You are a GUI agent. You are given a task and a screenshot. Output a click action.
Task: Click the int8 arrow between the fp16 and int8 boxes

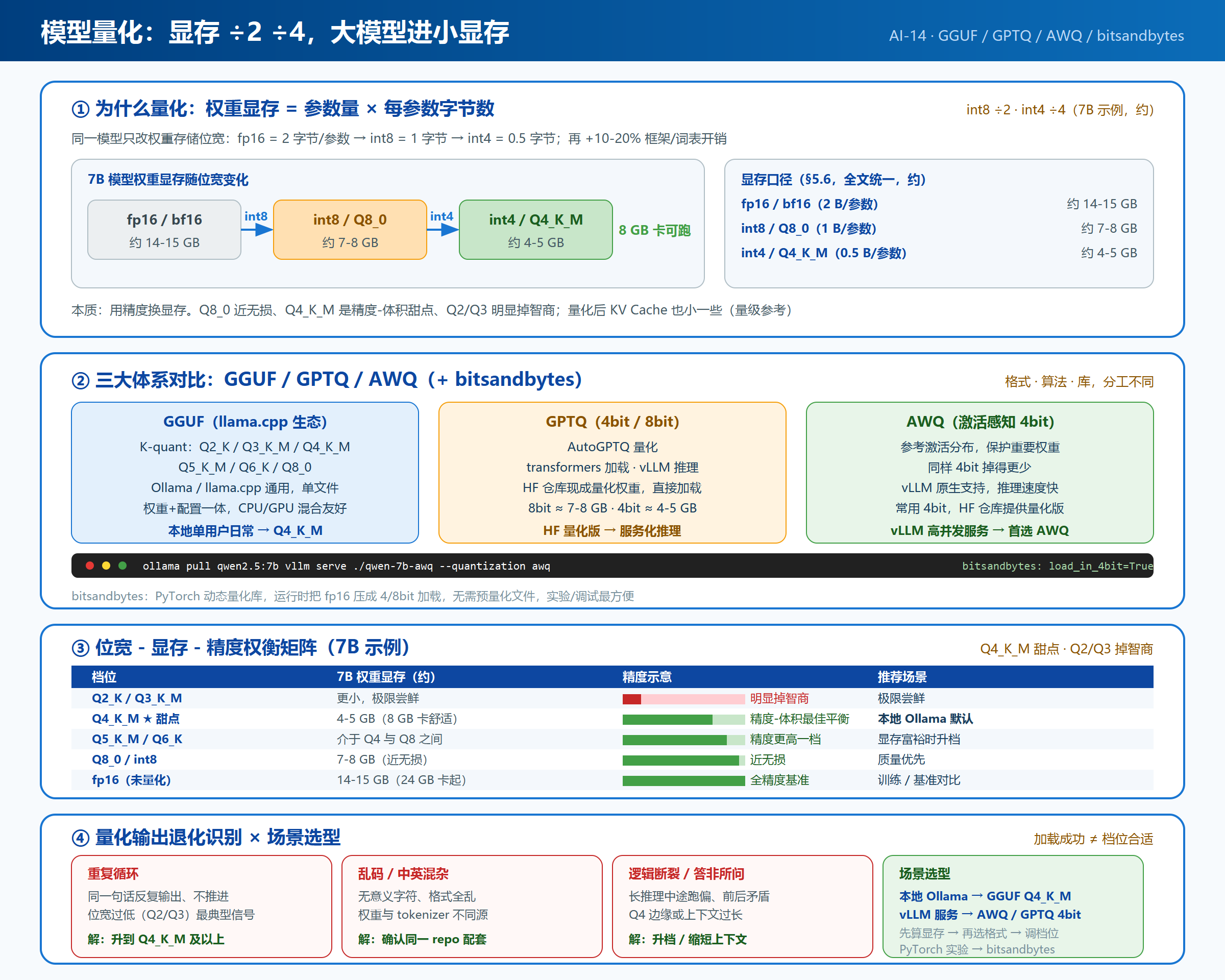click(257, 230)
